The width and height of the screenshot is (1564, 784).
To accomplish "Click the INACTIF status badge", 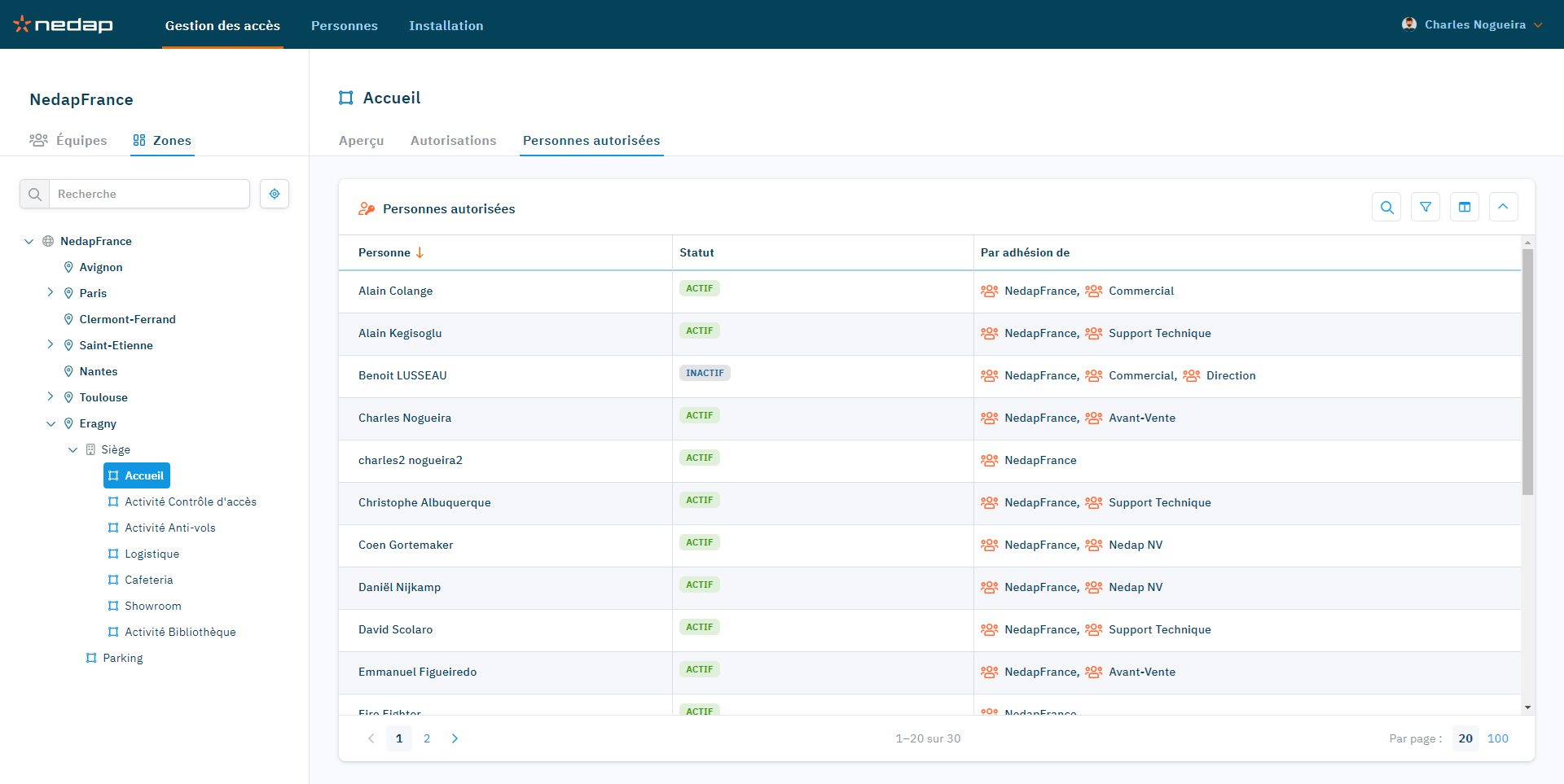I will coord(705,373).
